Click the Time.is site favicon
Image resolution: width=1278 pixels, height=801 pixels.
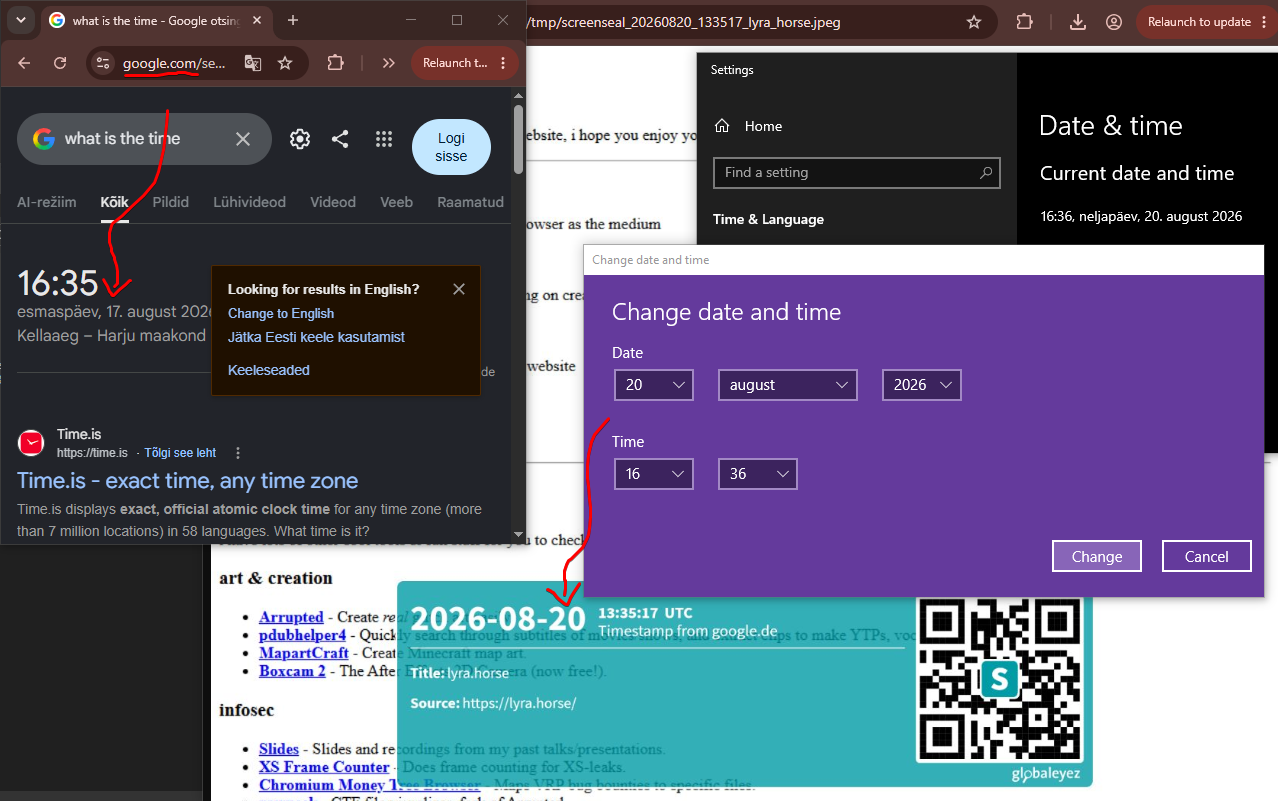coord(32,442)
